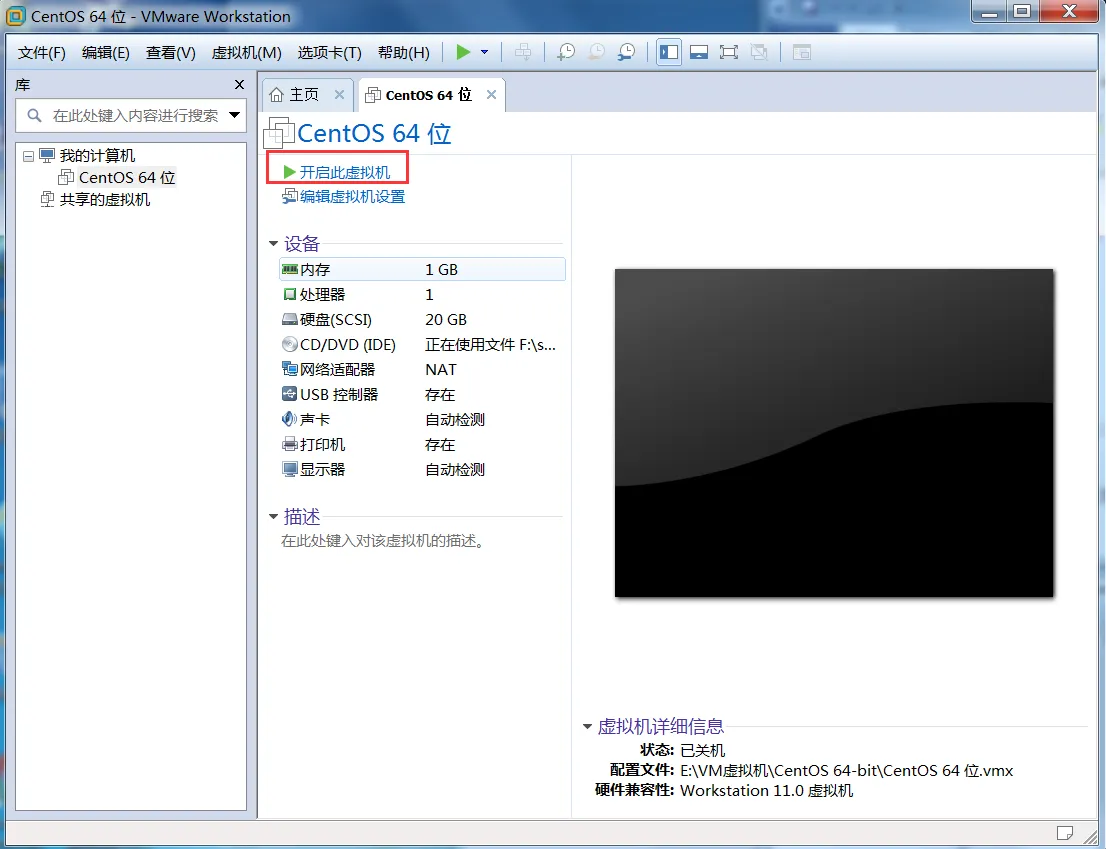Click the green power-on play toolbar button
1106x849 pixels.
(463, 52)
